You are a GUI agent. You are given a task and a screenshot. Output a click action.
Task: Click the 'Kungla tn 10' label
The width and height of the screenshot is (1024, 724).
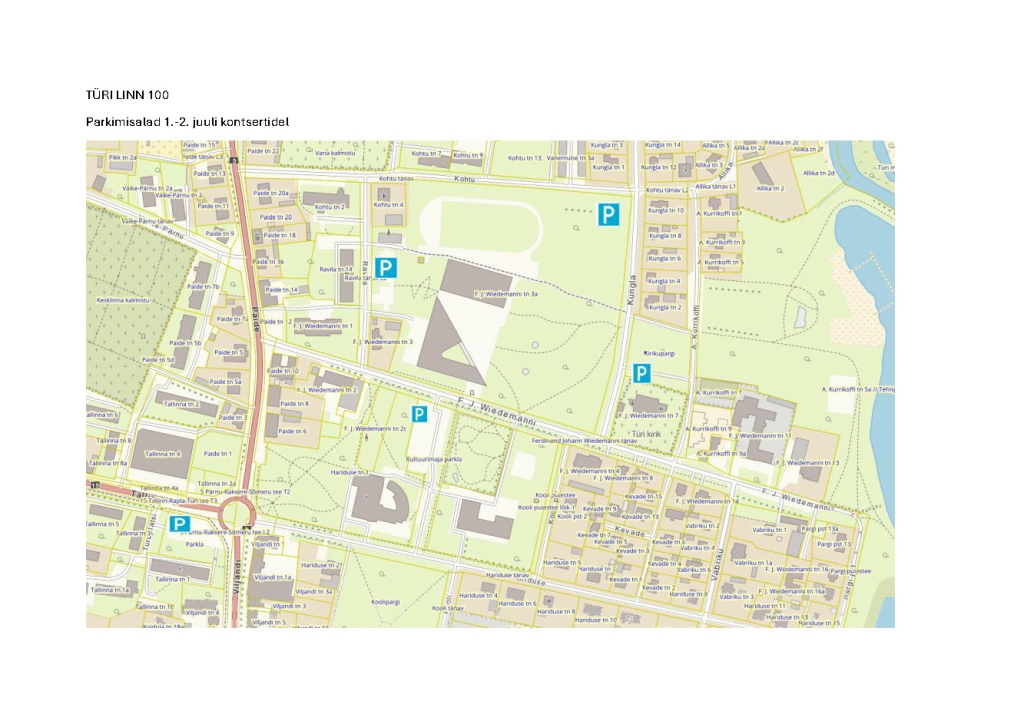[666, 210]
